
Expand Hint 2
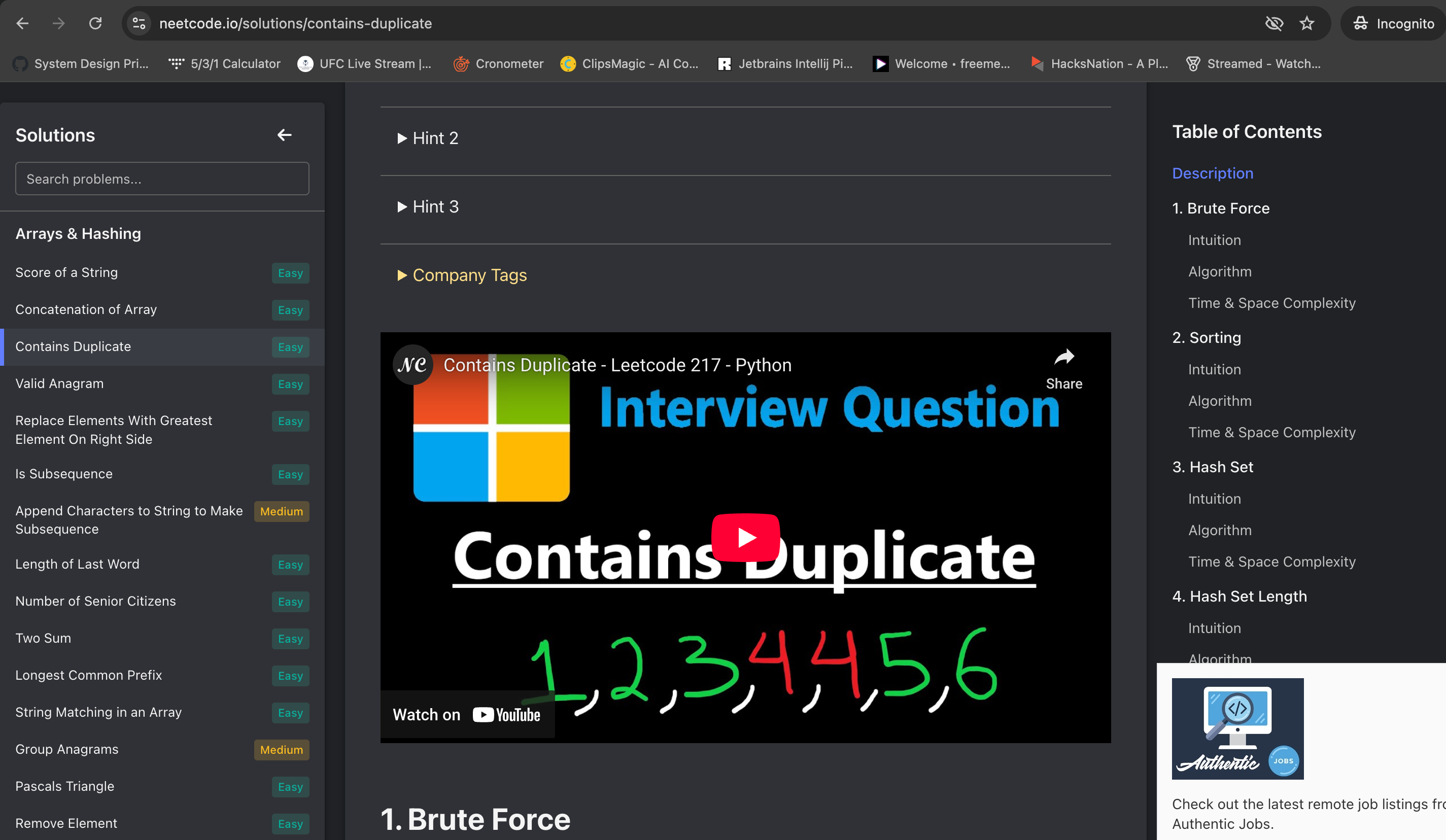tap(428, 138)
